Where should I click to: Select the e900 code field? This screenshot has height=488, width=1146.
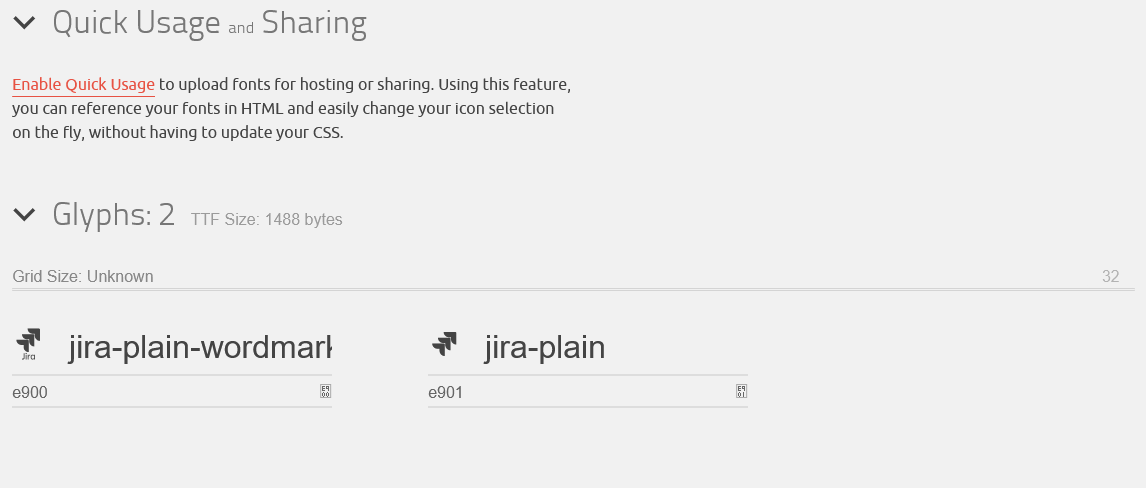[x=164, y=392]
